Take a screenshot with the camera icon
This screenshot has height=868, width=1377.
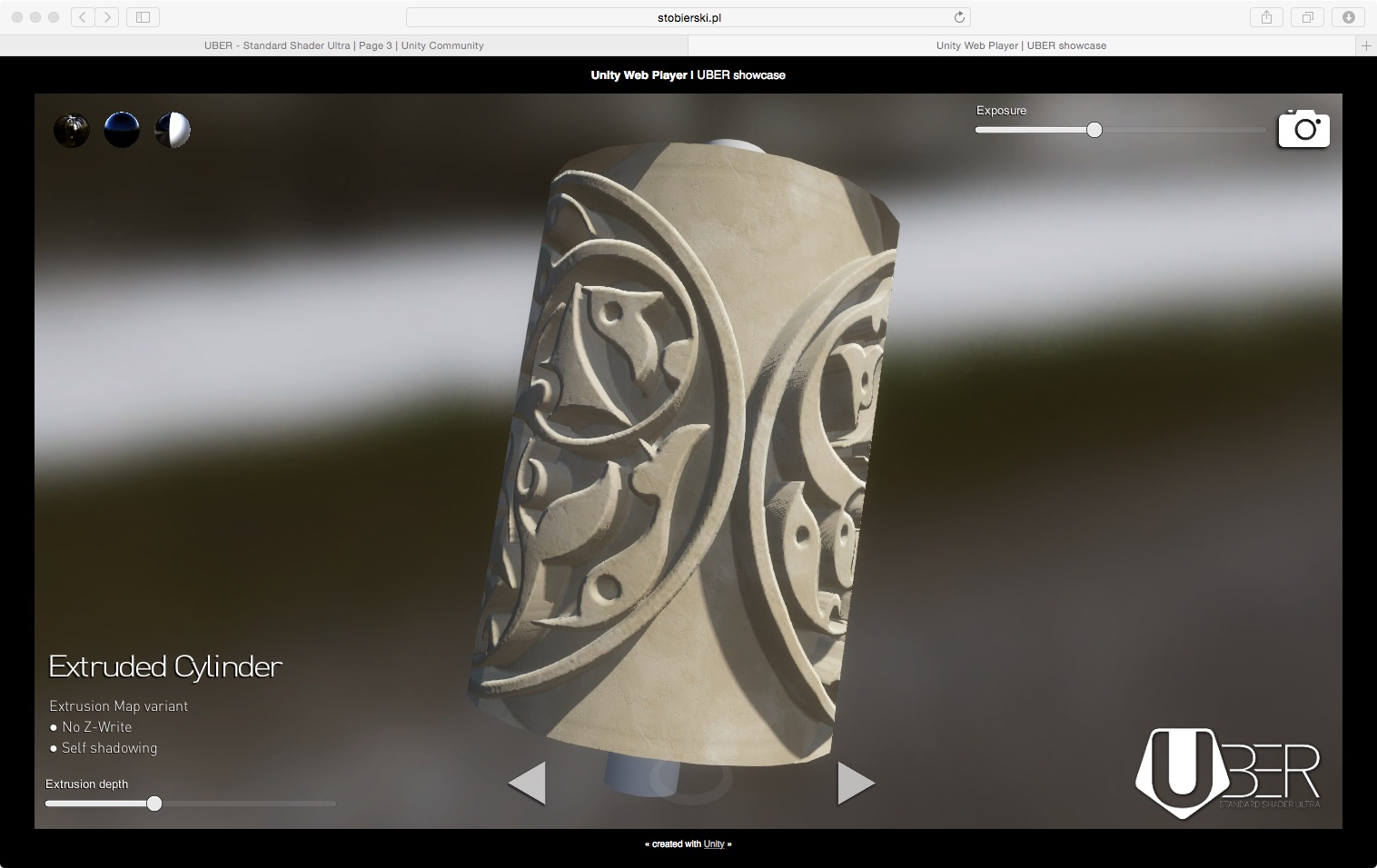click(x=1304, y=128)
